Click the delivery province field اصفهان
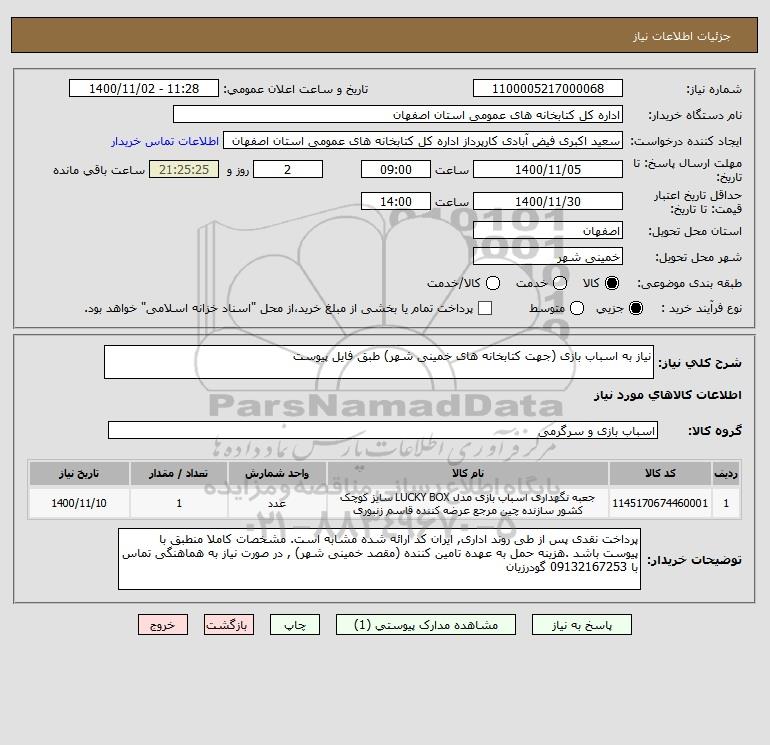This screenshot has width=770, height=745. (x=548, y=230)
